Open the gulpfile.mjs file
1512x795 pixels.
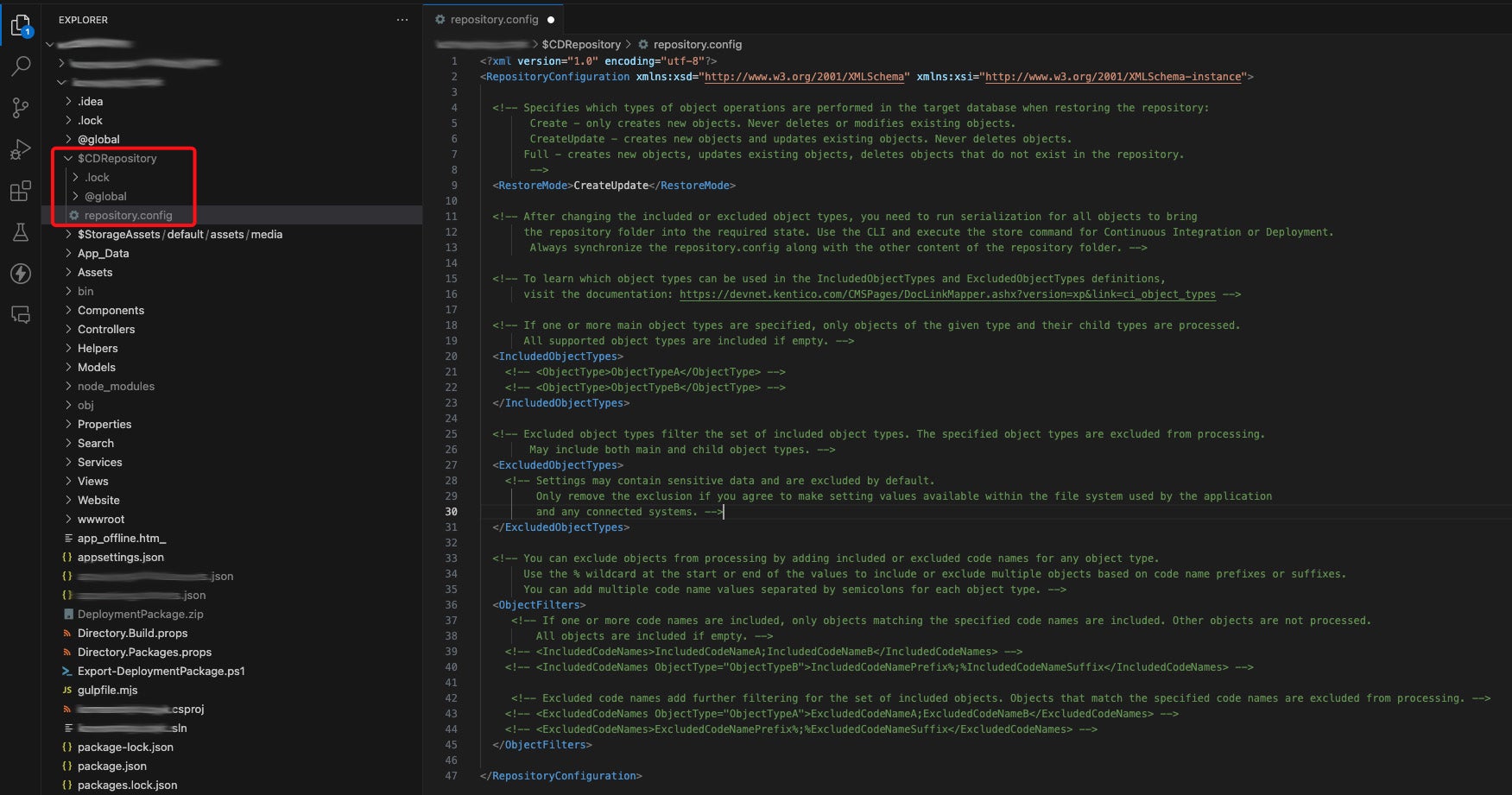coord(107,691)
